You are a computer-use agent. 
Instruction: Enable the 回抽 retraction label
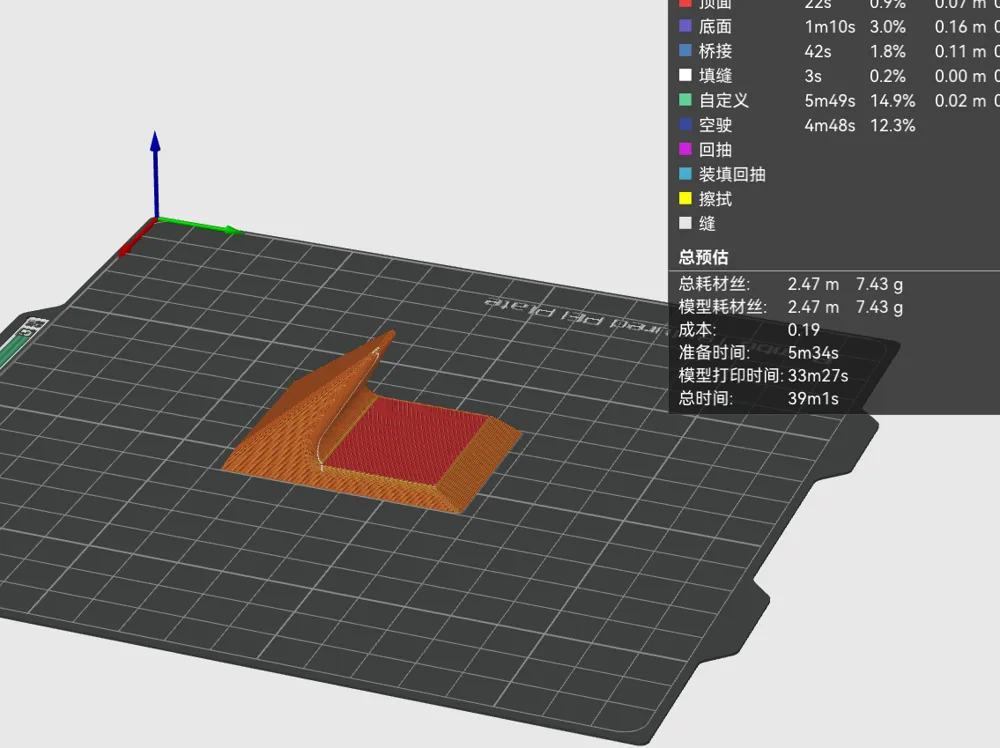pyautogui.click(x=715, y=150)
